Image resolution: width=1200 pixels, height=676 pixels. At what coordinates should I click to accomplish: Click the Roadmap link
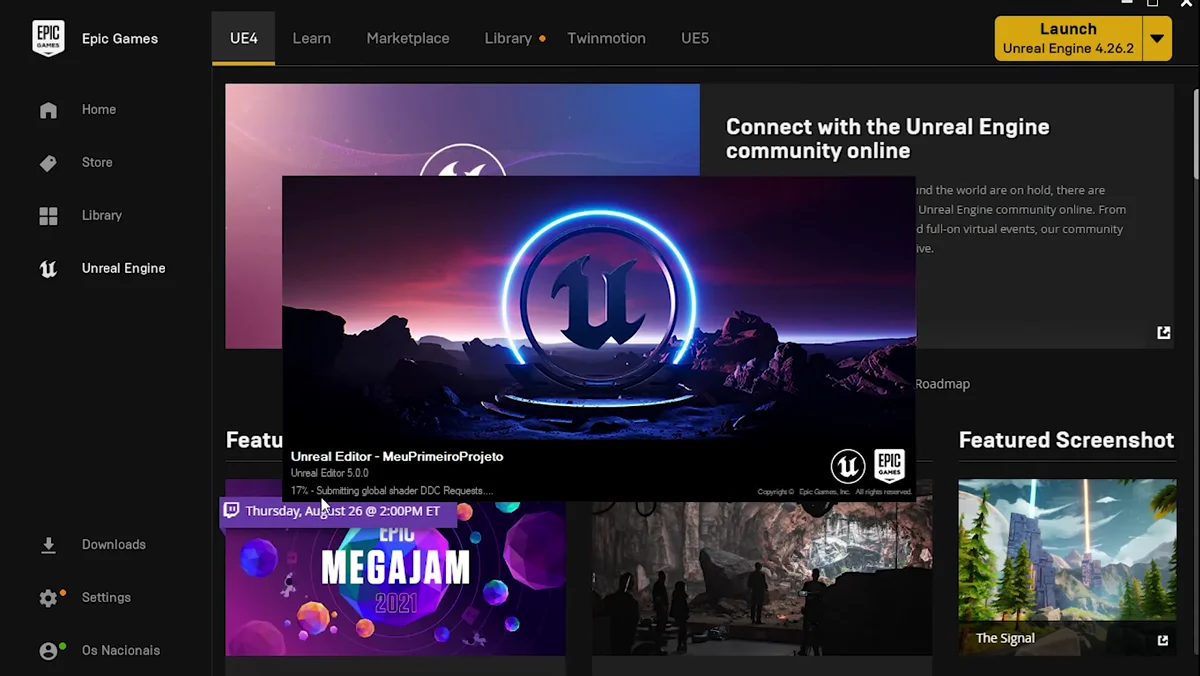pos(942,384)
